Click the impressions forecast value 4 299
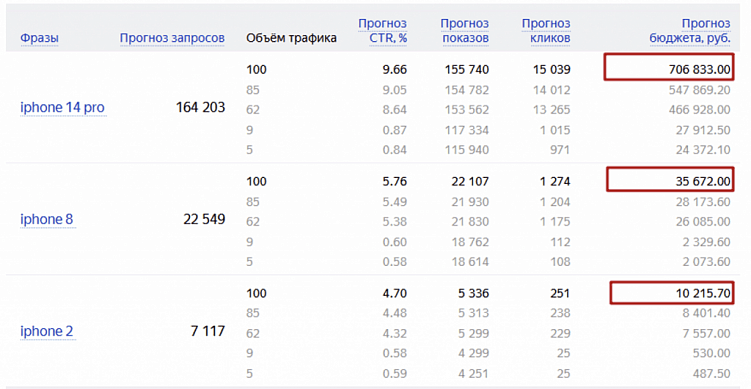This screenshot has height=389, width=751. [474, 354]
